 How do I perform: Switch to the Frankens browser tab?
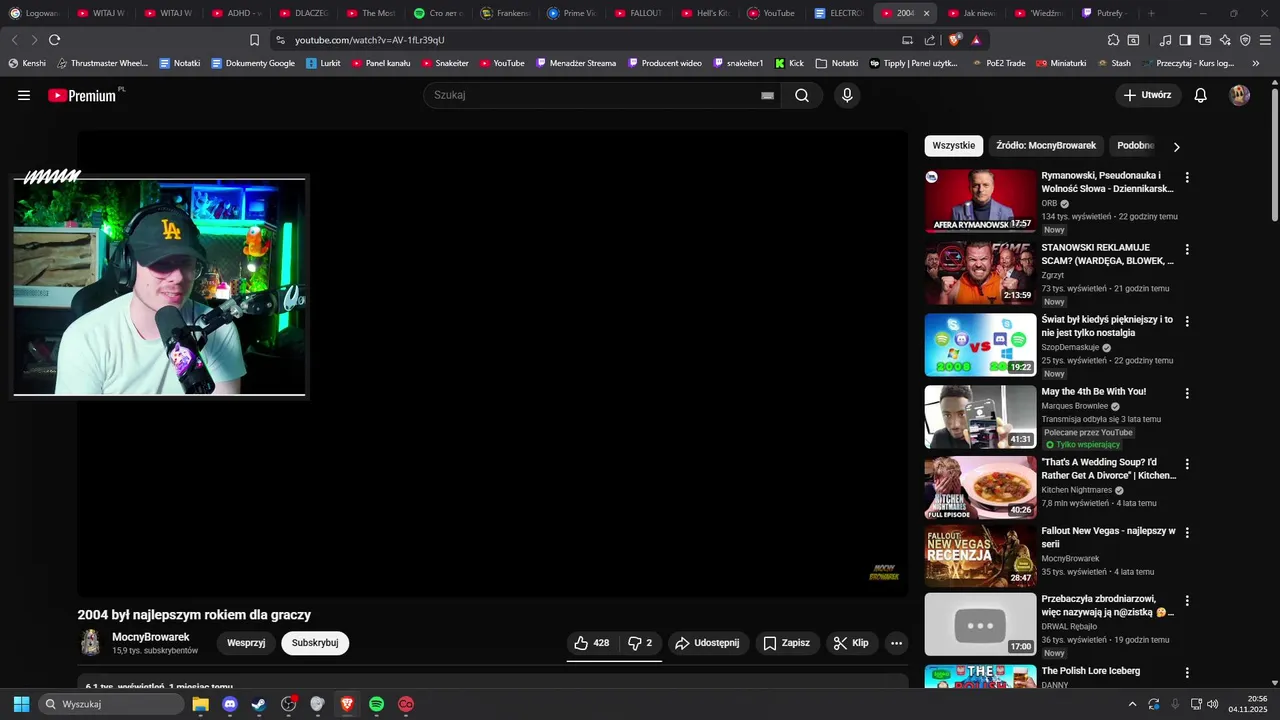(507, 13)
